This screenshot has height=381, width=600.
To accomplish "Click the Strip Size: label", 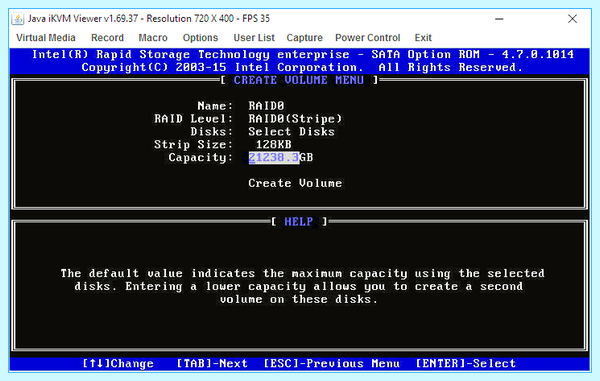I will click(x=194, y=144).
